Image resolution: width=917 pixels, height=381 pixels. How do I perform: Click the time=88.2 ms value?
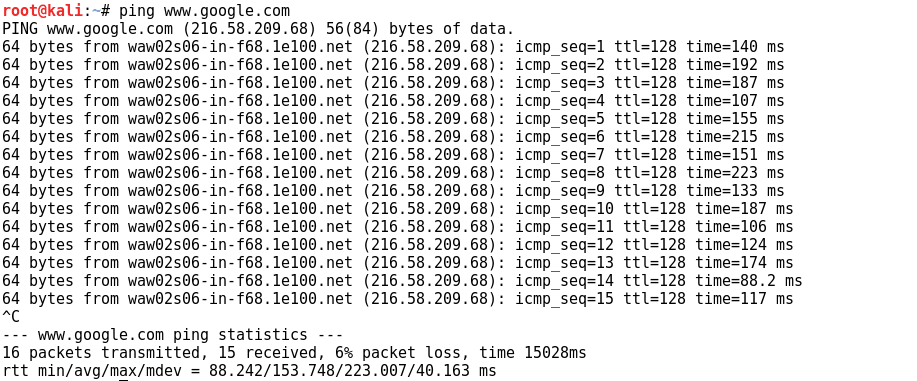(749, 281)
